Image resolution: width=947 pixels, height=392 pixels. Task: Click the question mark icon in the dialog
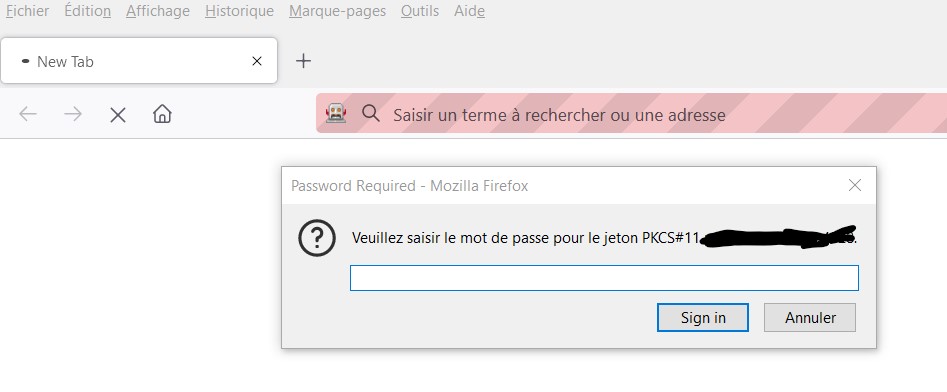coord(316,239)
